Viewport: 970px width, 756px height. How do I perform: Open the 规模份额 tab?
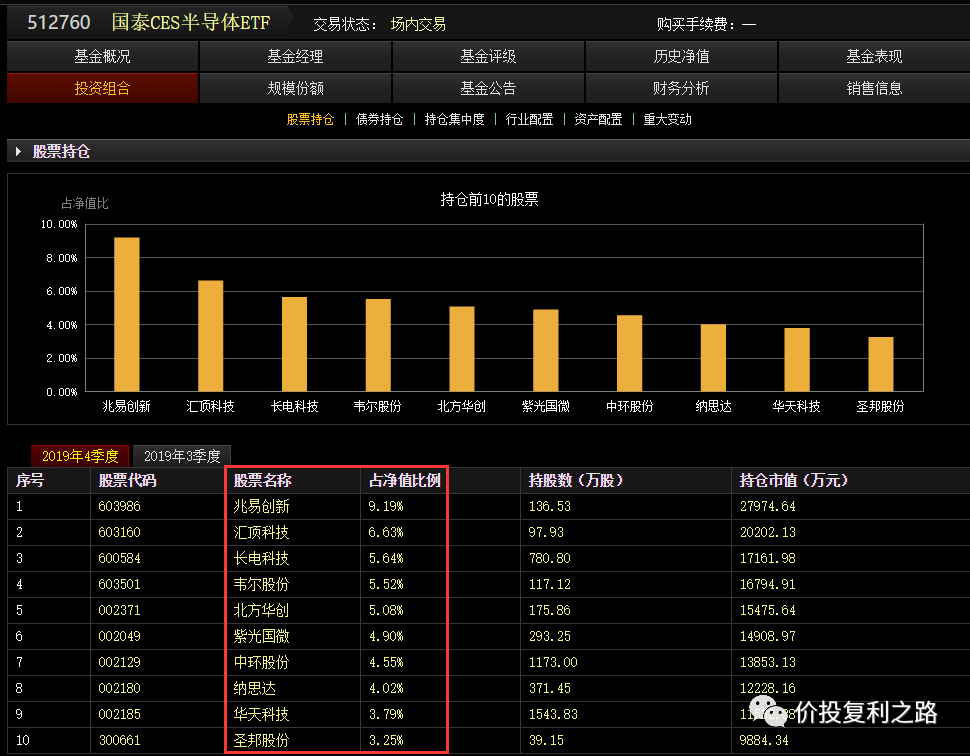coord(295,88)
